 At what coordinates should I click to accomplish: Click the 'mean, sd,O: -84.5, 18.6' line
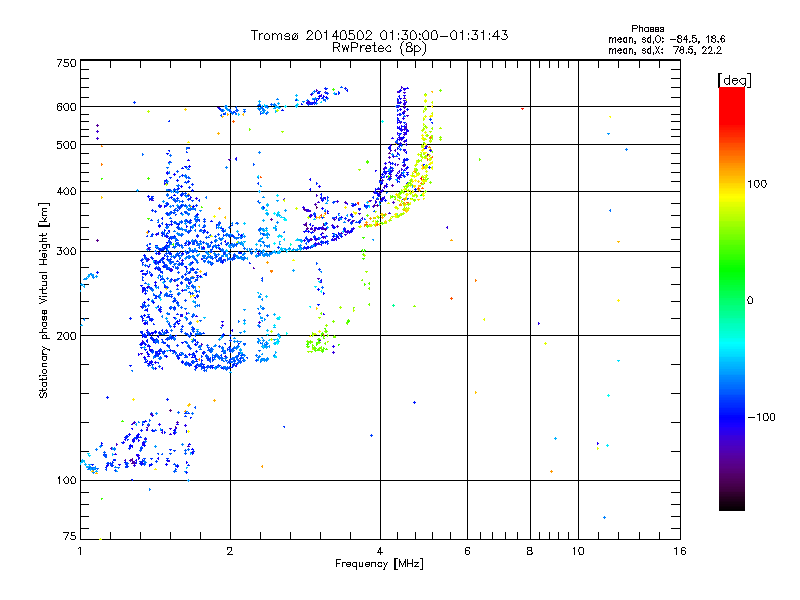click(x=666, y=39)
